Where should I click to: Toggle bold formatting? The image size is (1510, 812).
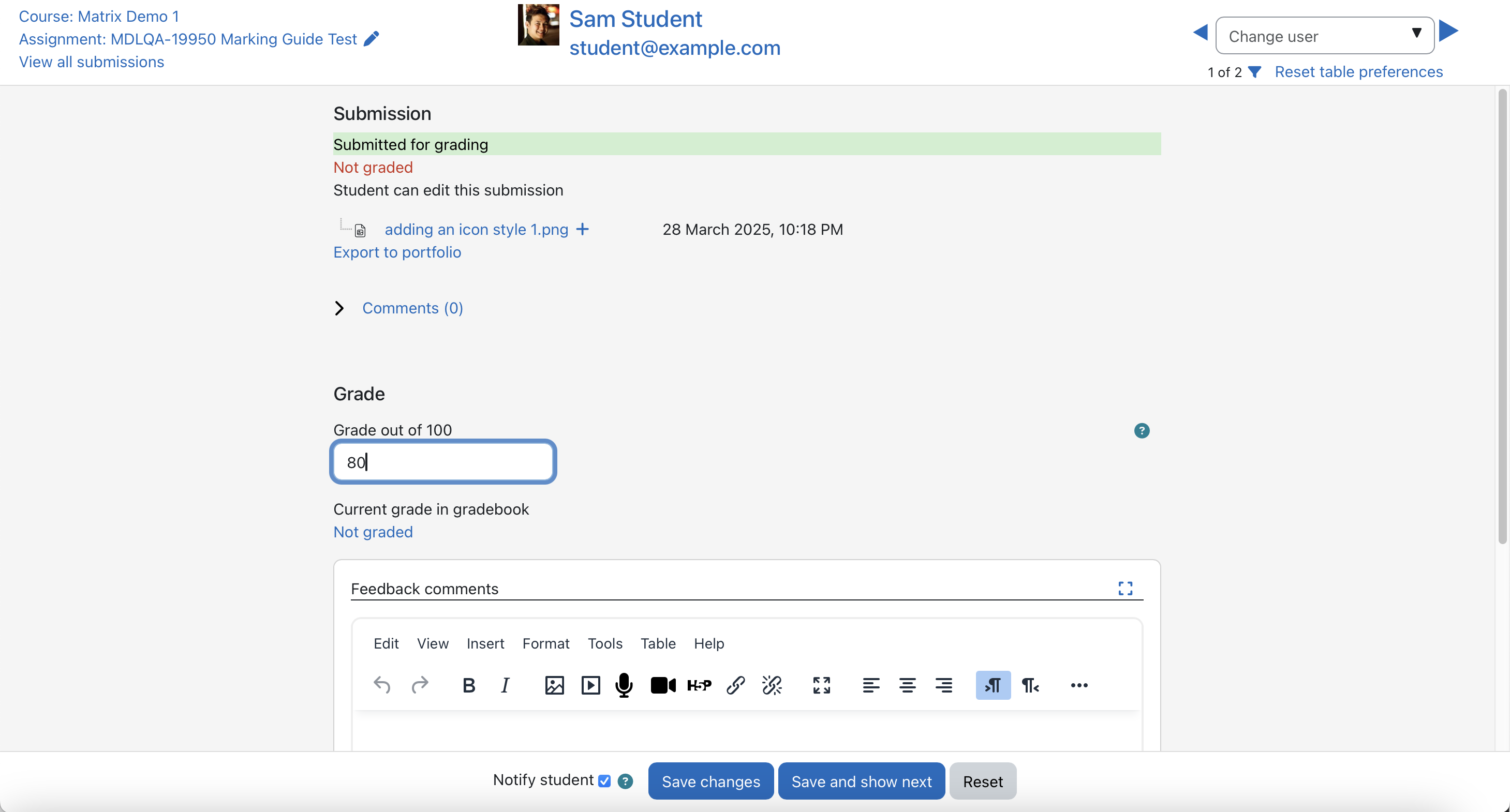468,685
